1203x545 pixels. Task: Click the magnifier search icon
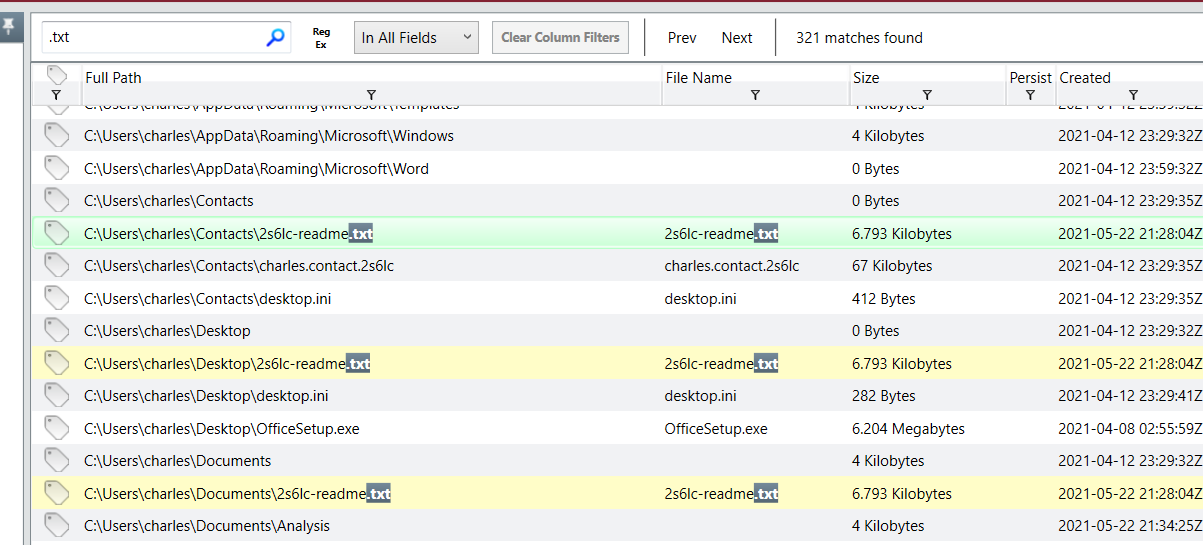pos(275,38)
